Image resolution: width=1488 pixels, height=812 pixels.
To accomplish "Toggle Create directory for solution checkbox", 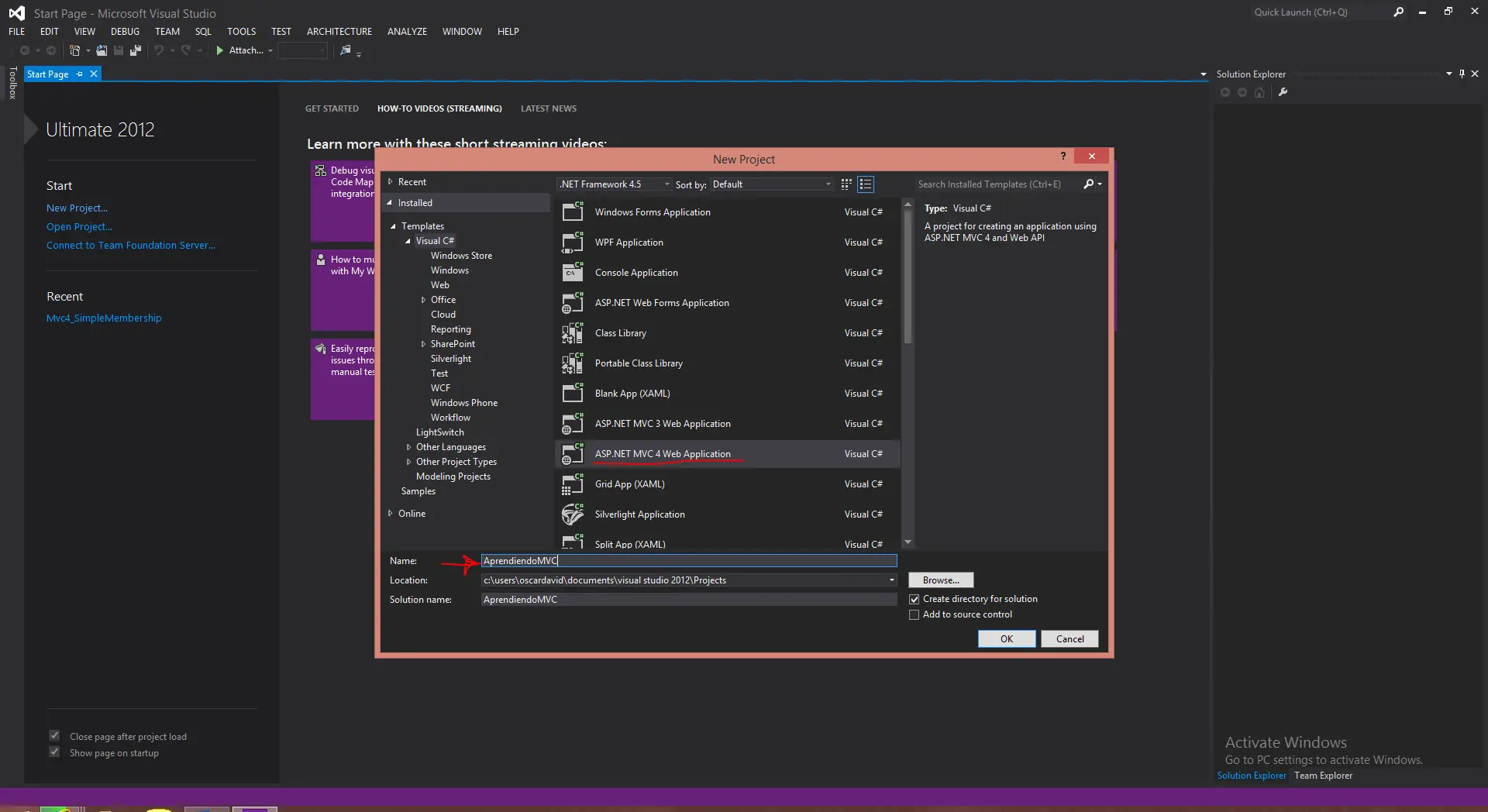I will pyautogui.click(x=914, y=599).
